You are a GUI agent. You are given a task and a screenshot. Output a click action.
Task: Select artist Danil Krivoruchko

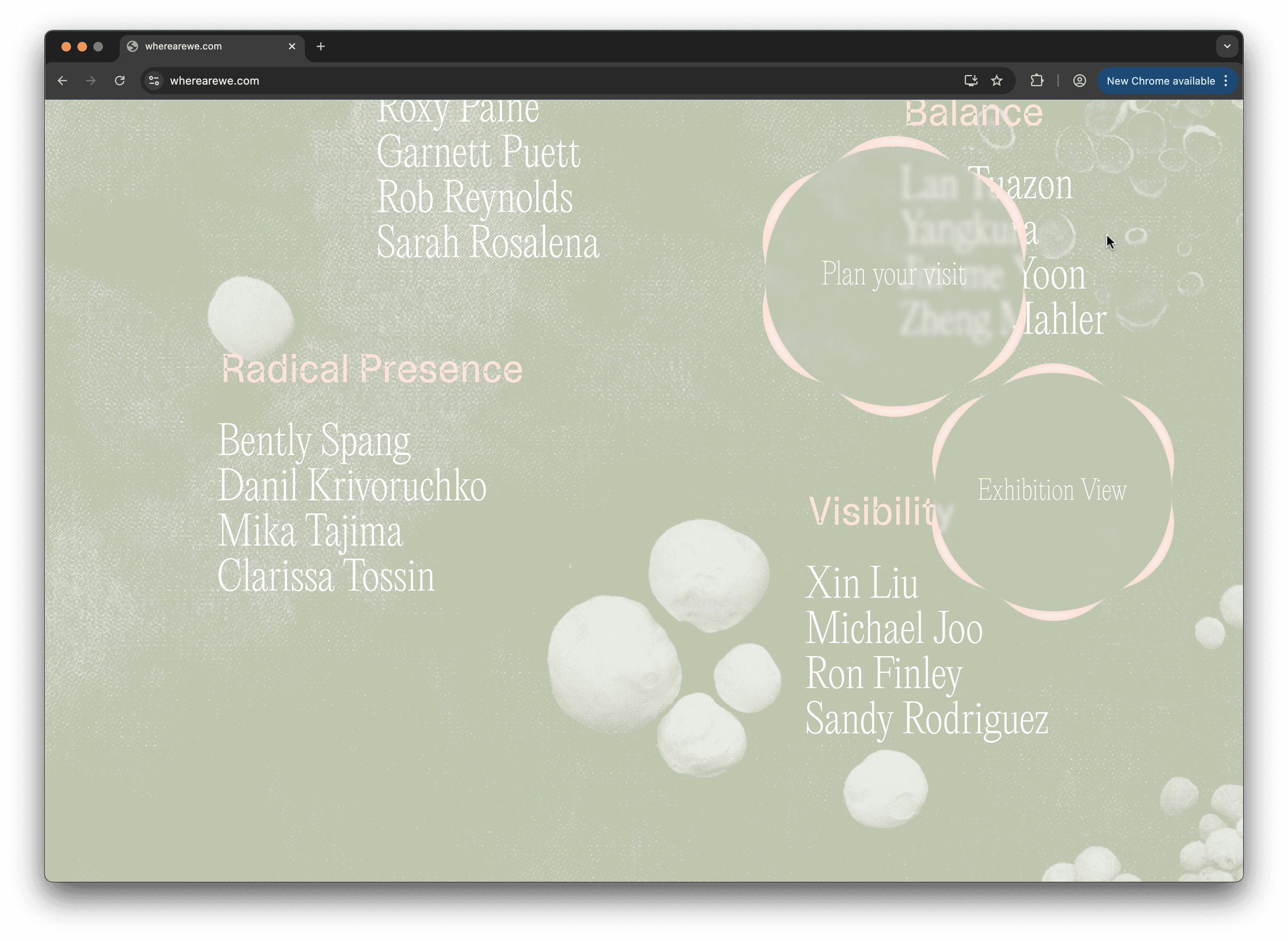tap(352, 486)
